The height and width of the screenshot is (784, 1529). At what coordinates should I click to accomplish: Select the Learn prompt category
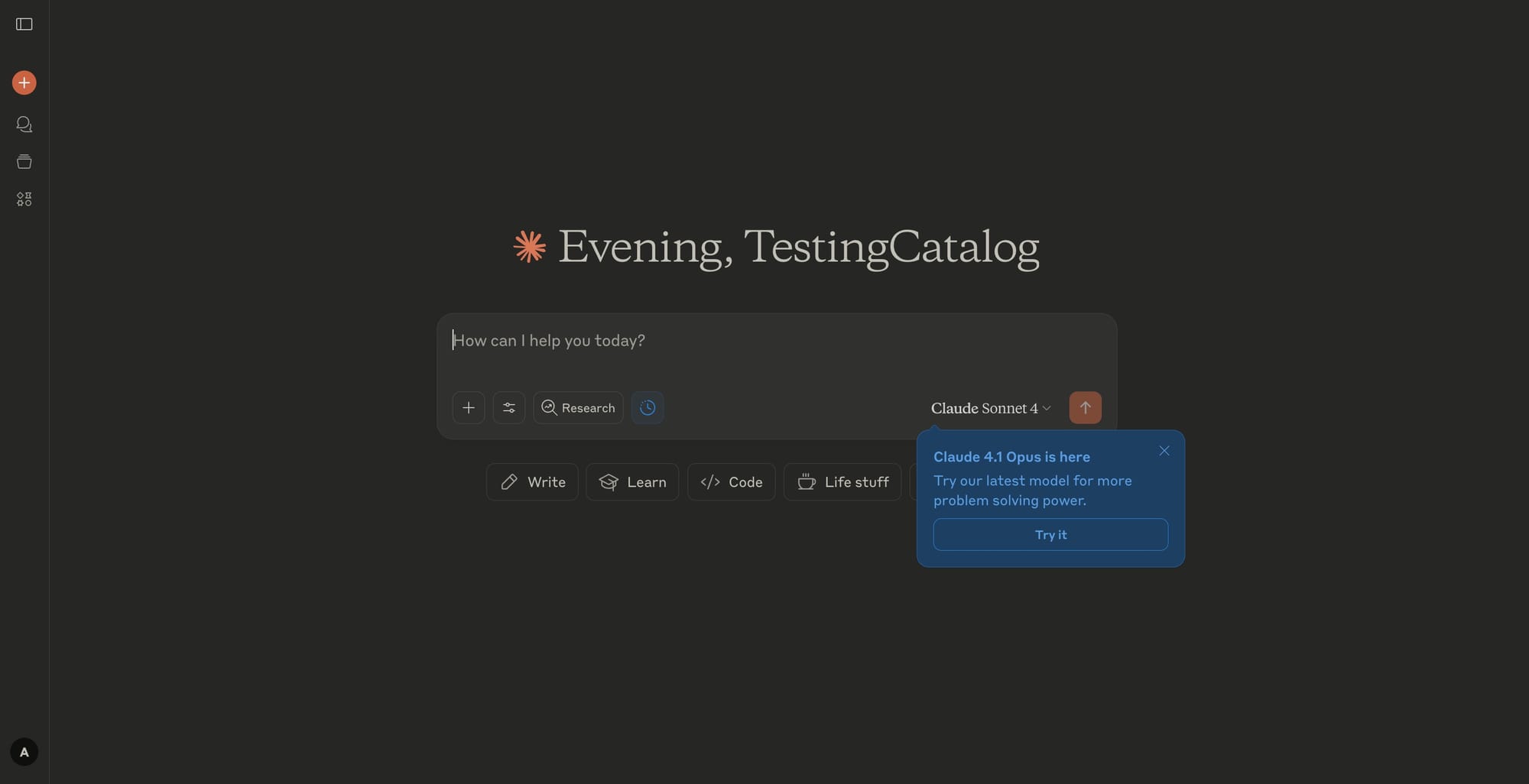click(632, 482)
